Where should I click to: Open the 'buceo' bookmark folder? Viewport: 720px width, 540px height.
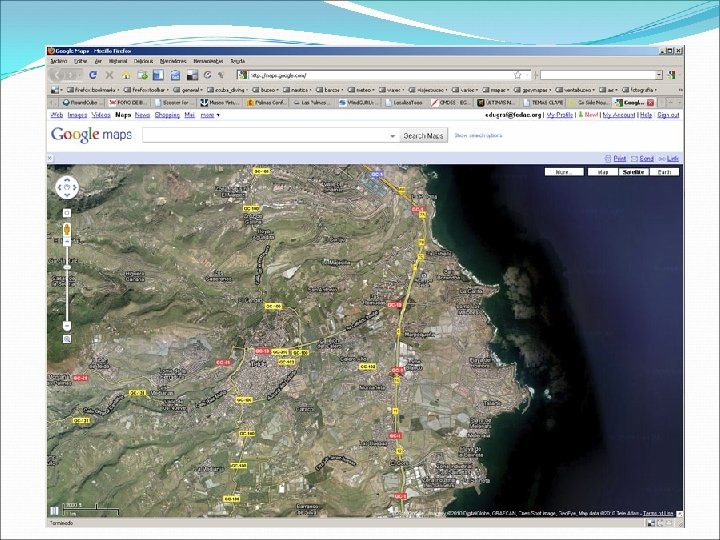(265, 90)
